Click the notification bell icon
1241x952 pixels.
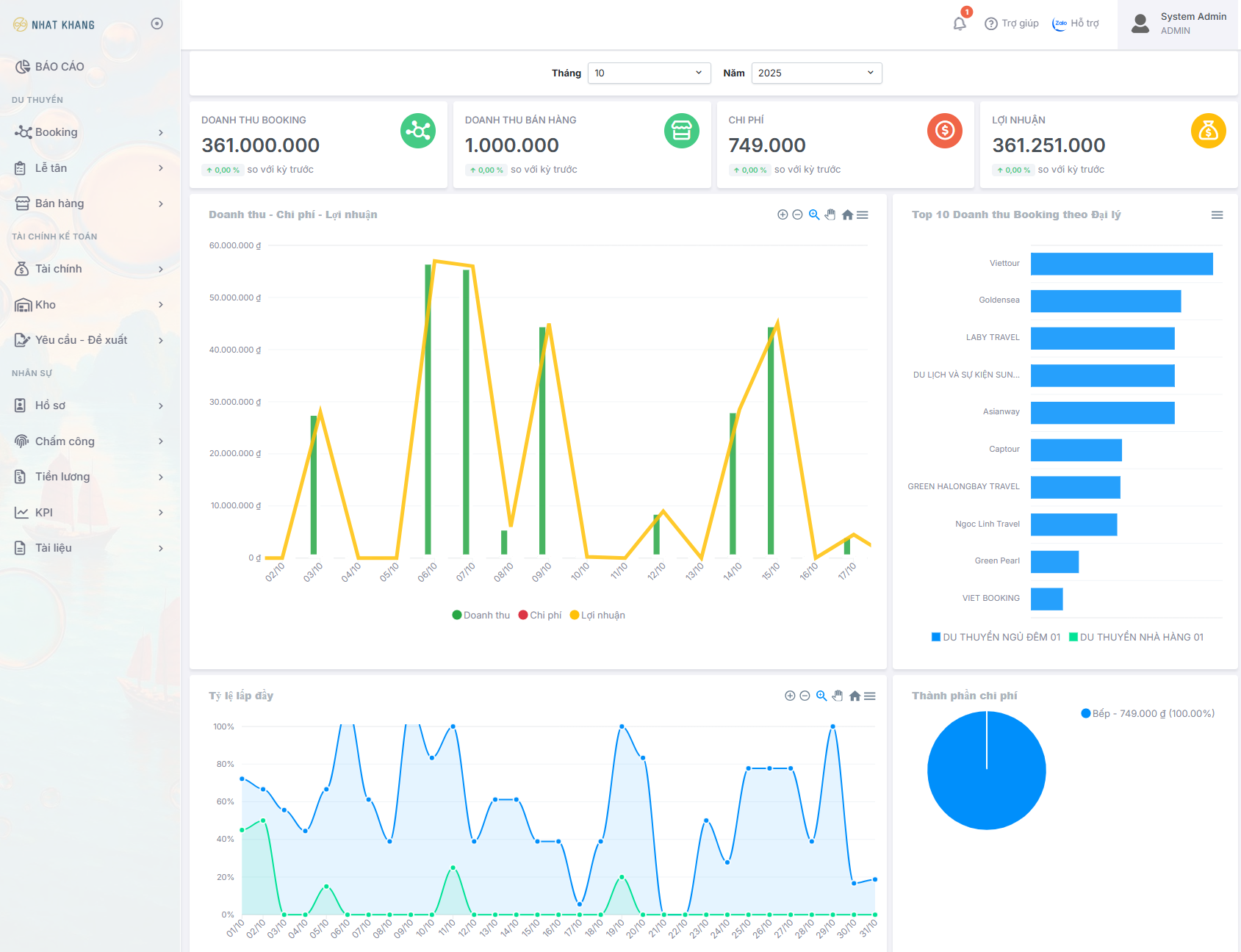pyautogui.click(x=960, y=24)
